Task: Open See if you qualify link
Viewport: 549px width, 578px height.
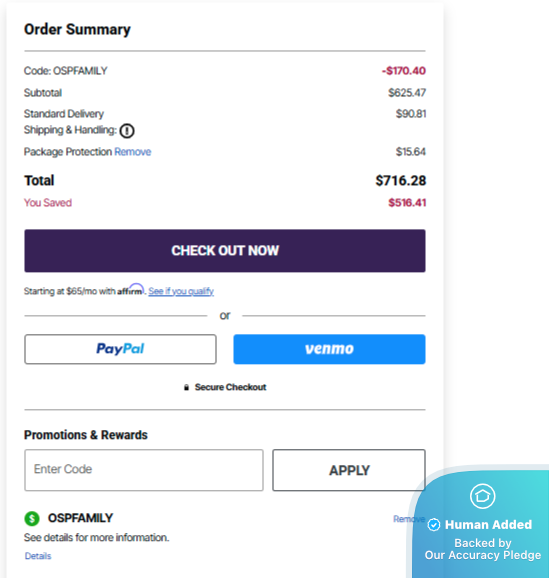Action: click(181, 291)
